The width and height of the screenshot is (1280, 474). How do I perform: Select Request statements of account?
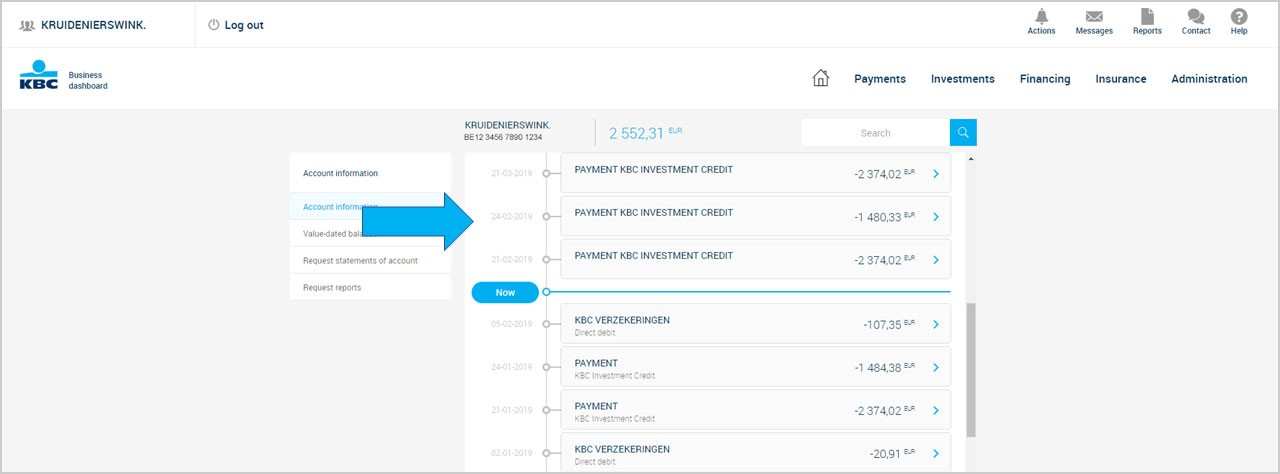click(370, 261)
